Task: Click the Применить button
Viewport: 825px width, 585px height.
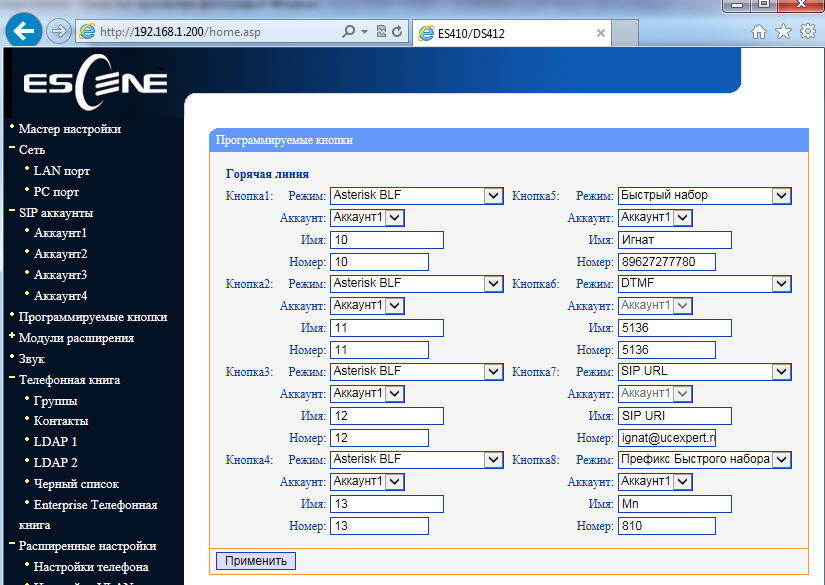Action: [x=256, y=561]
